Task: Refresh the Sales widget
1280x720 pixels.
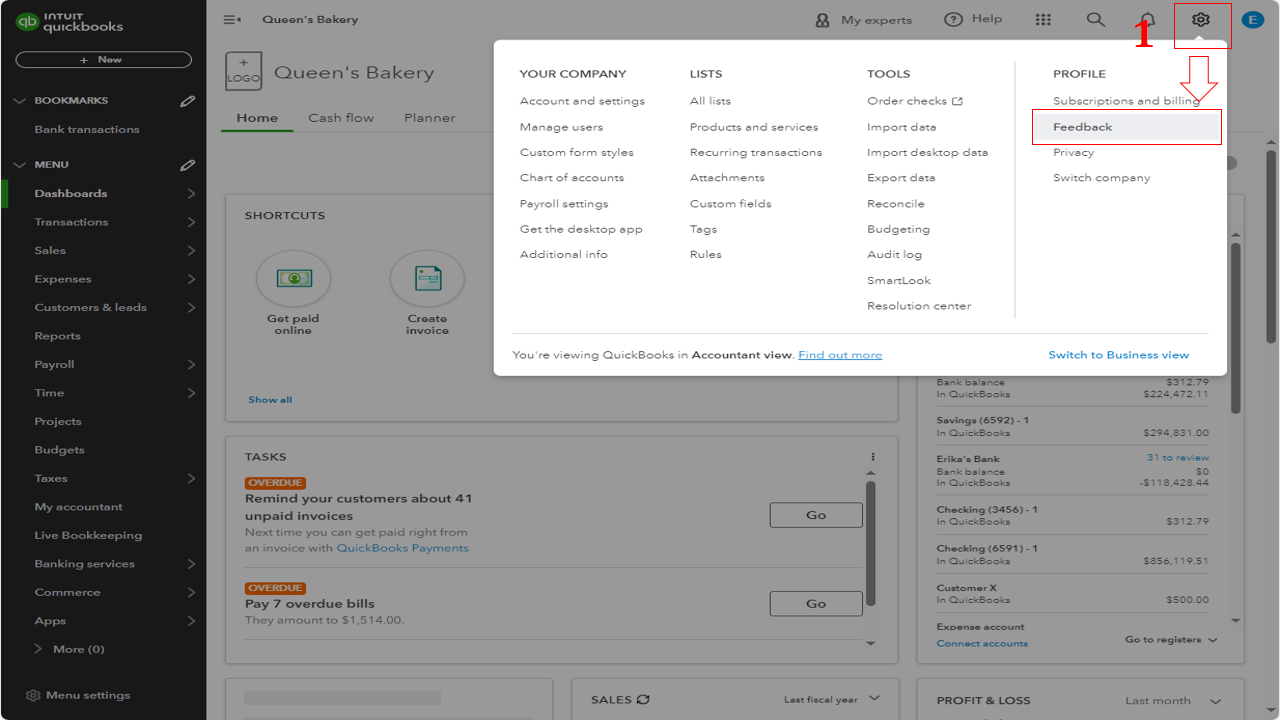Action: coord(643,700)
